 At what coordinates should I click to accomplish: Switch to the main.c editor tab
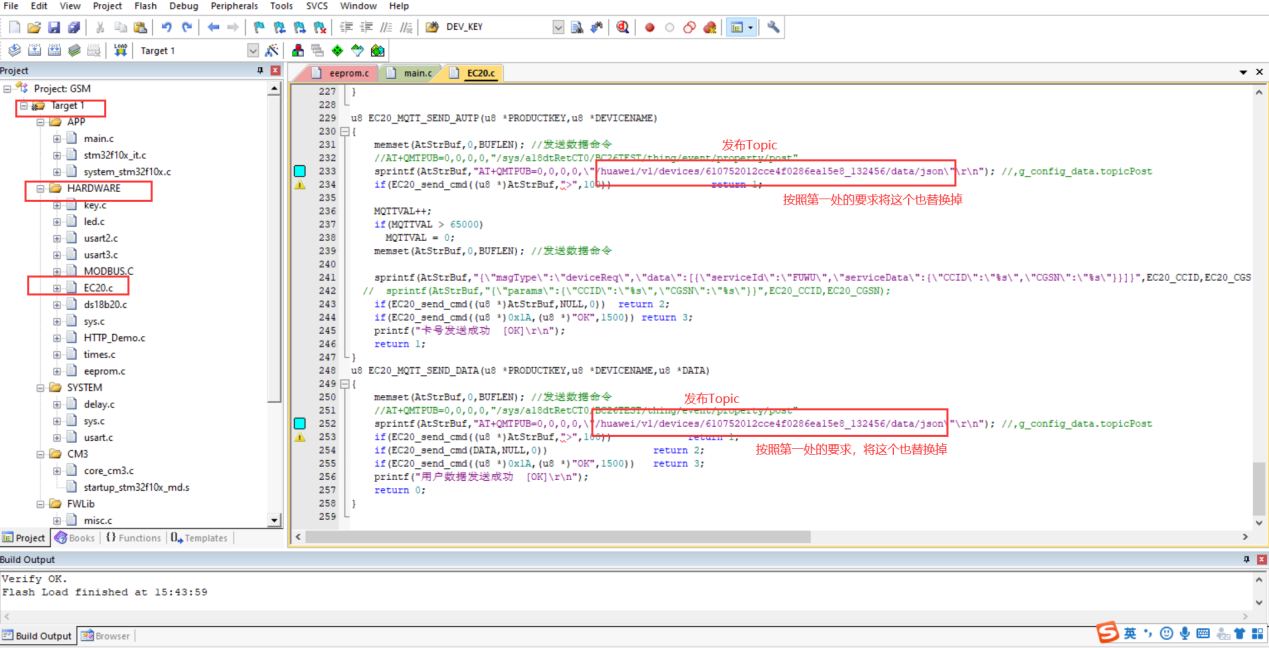410,73
